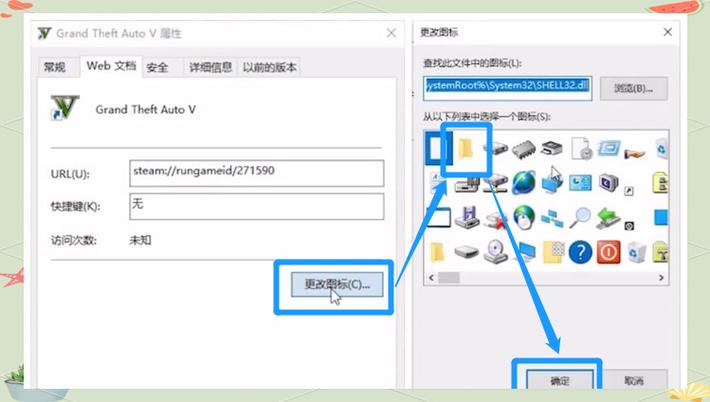710x402 pixels.
Task: Click the 取消 button
Action: pos(633,380)
